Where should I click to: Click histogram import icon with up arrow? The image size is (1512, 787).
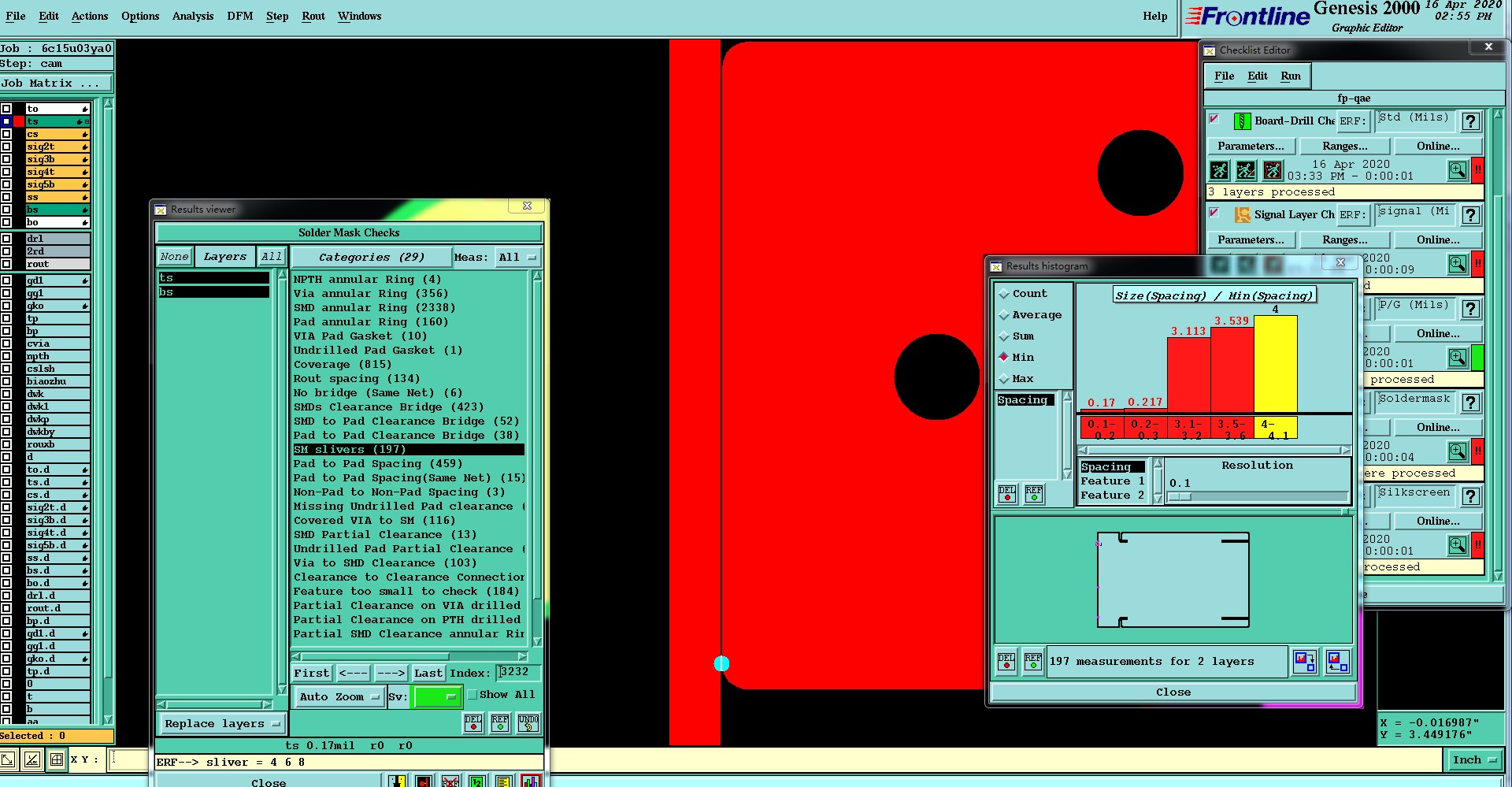(x=1337, y=662)
